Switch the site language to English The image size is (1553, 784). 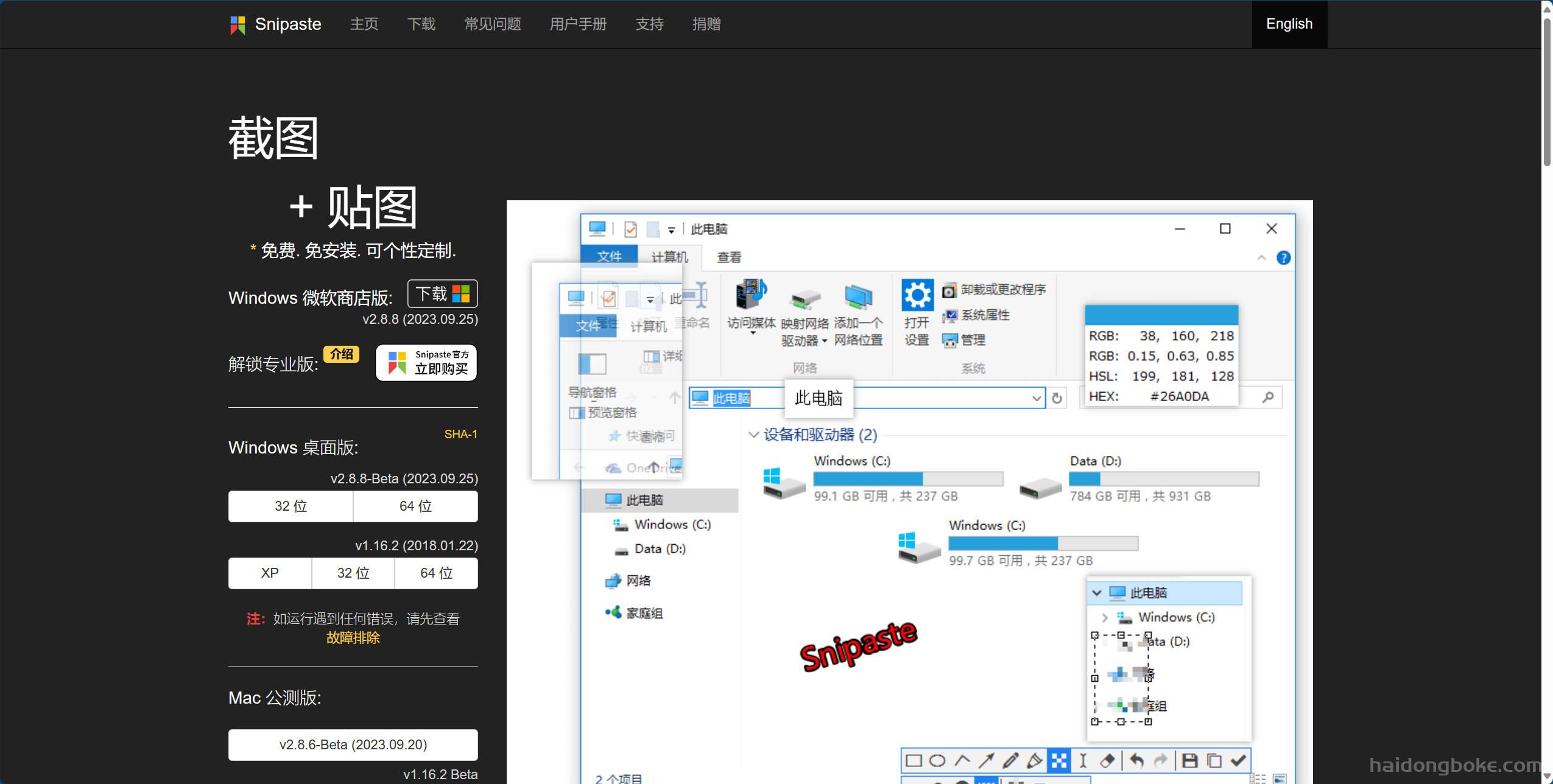pos(1289,24)
